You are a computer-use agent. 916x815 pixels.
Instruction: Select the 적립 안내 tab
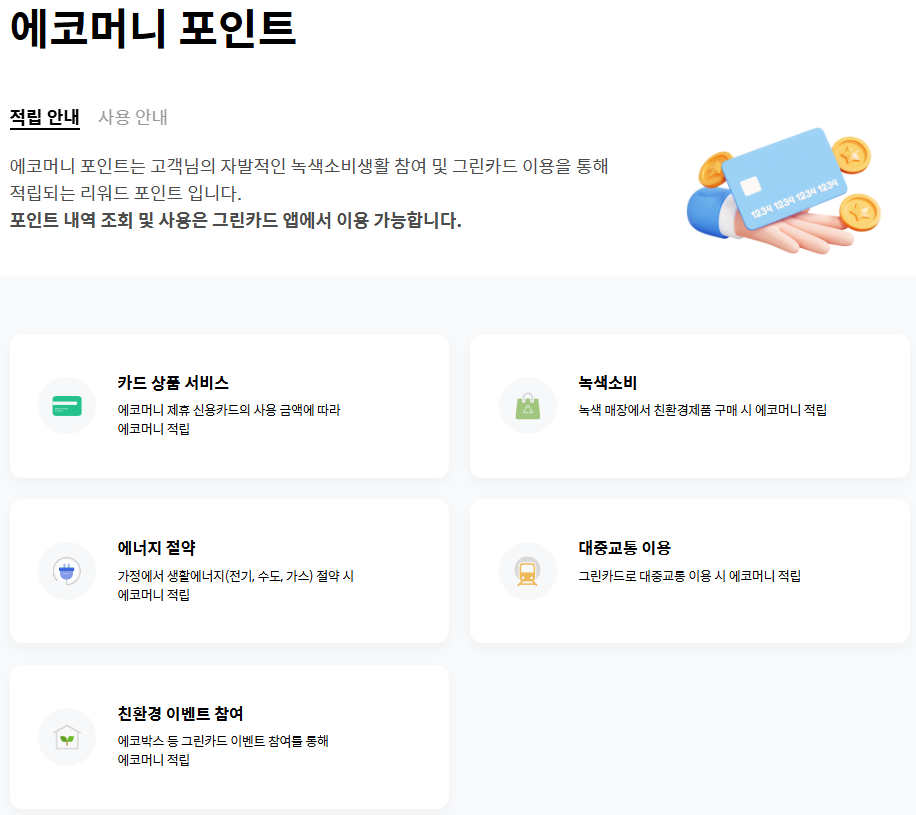42,117
